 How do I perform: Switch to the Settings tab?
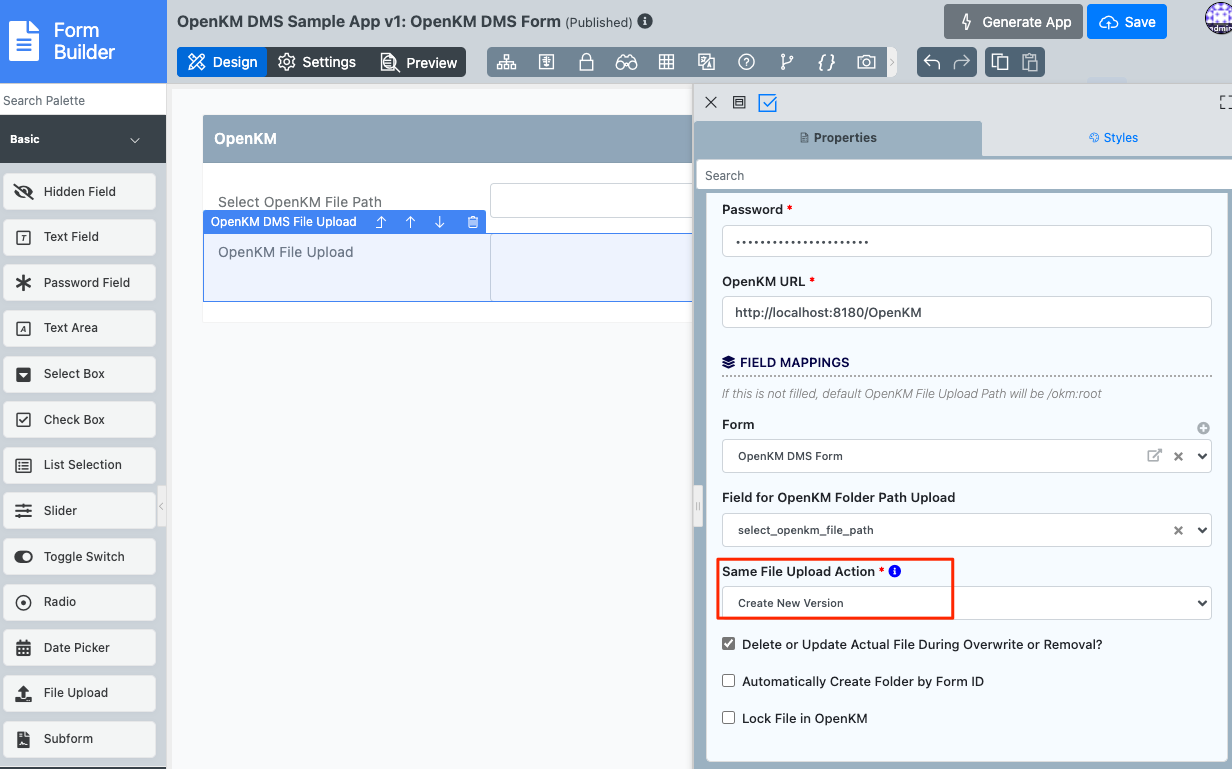click(317, 62)
